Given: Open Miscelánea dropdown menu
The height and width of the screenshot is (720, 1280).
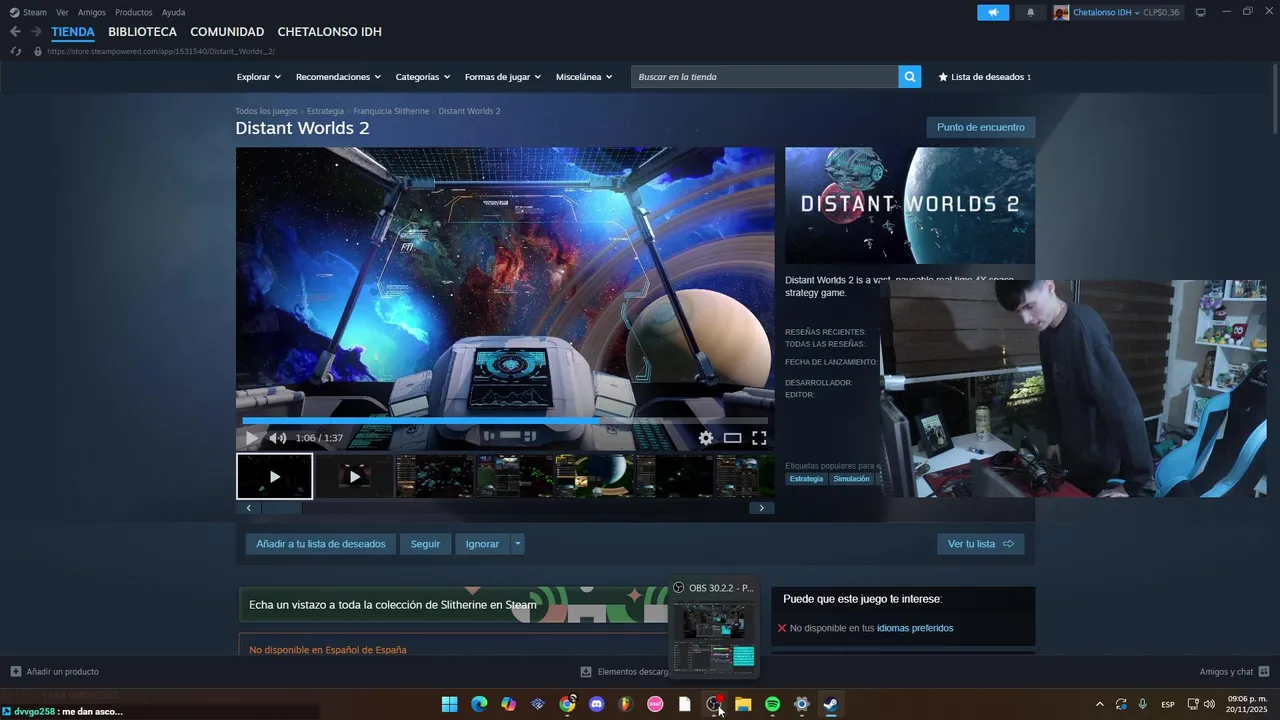Looking at the screenshot, I should (584, 77).
